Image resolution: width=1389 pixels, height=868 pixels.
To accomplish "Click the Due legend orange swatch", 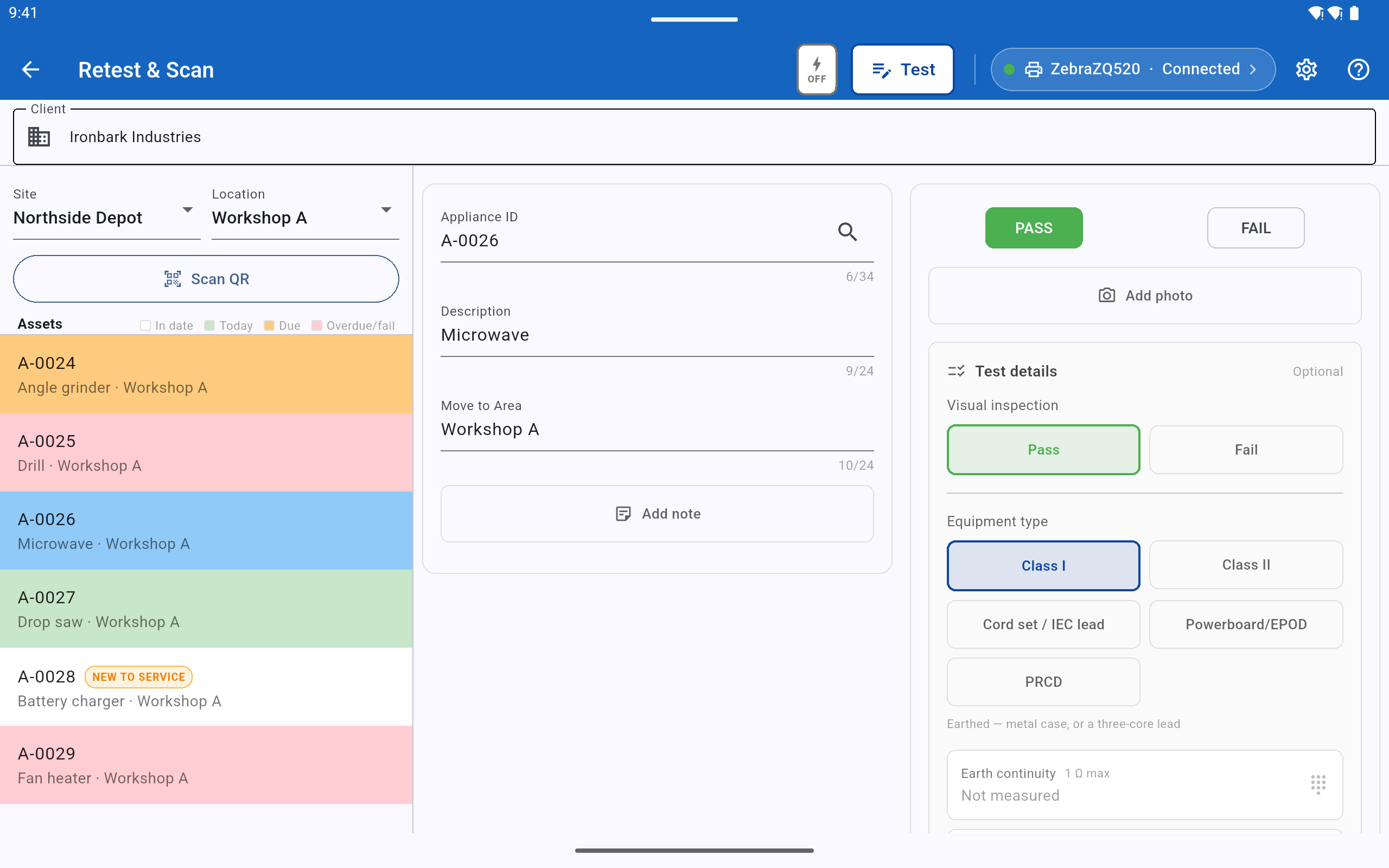I will click(x=269, y=325).
